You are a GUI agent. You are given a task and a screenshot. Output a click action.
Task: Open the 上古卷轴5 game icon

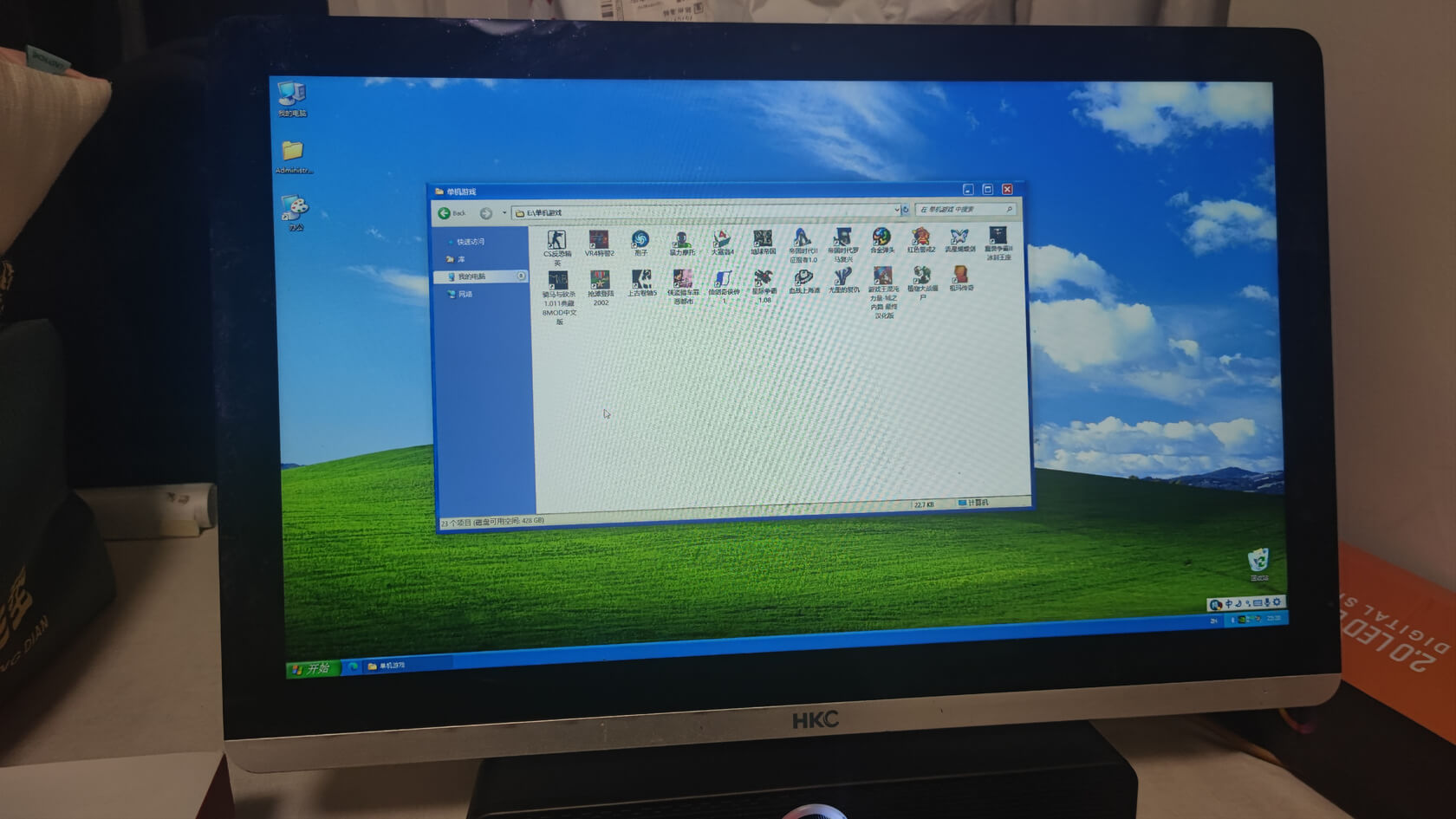641,284
